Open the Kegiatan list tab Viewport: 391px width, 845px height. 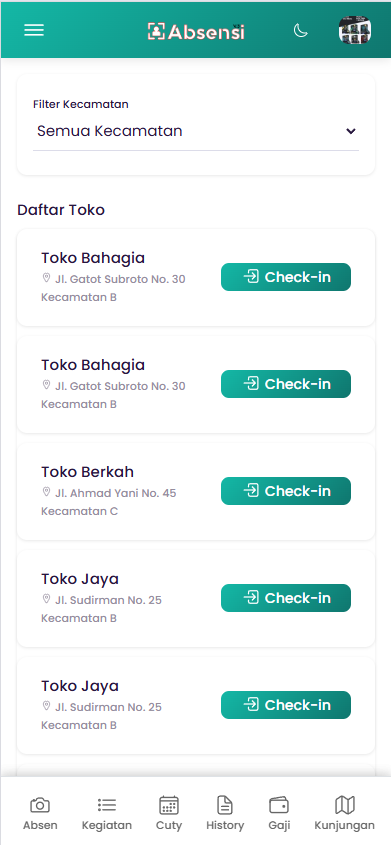(107, 813)
